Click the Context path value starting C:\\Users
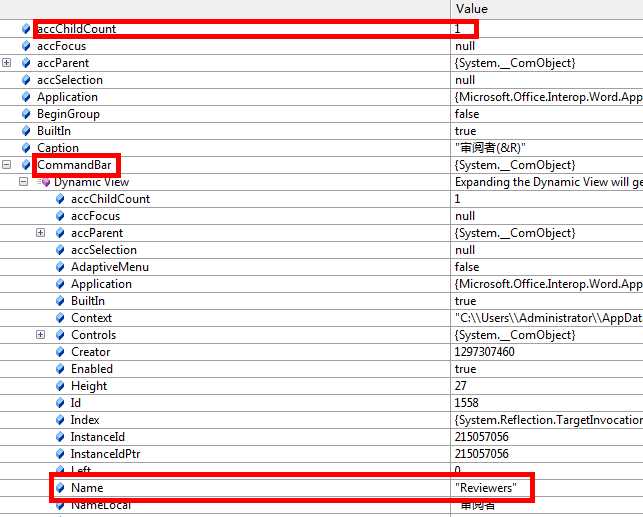The width and height of the screenshot is (643, 517). point(549,318)
